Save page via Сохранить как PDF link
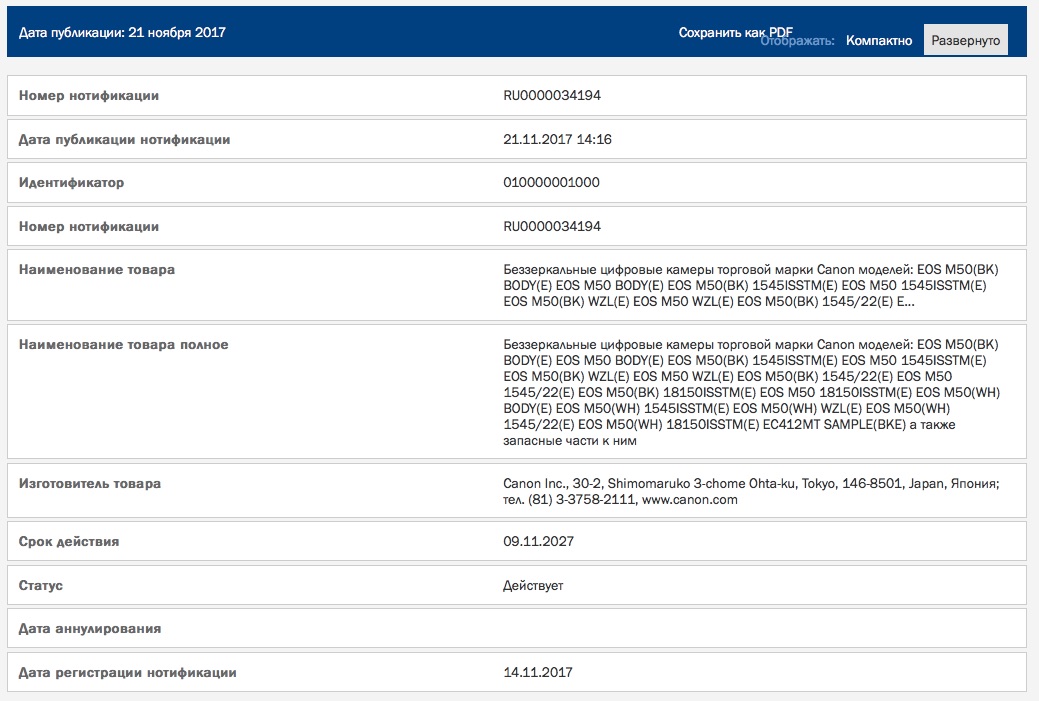 coord(736,32)
